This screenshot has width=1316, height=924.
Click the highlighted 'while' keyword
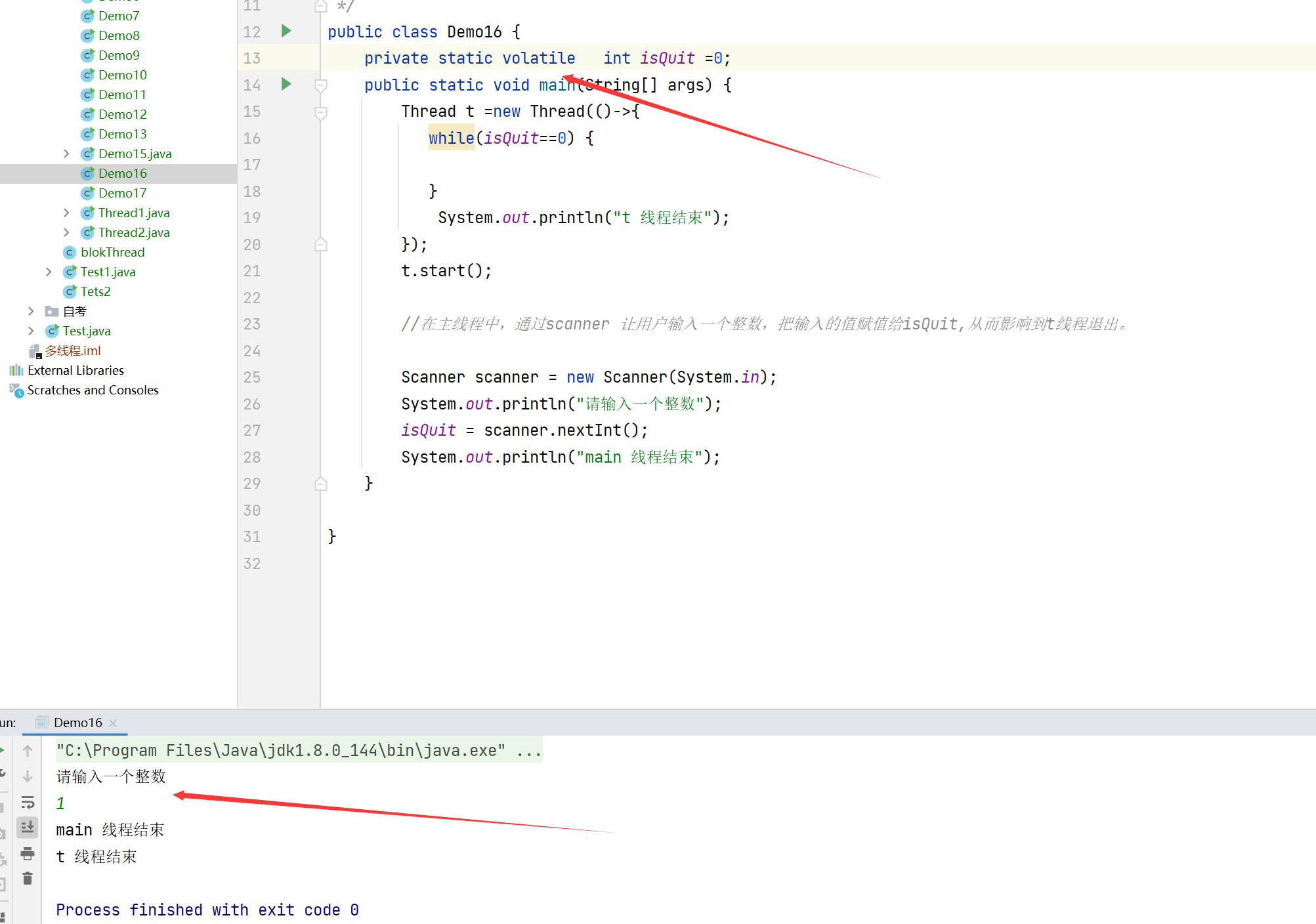pos(452,138)
